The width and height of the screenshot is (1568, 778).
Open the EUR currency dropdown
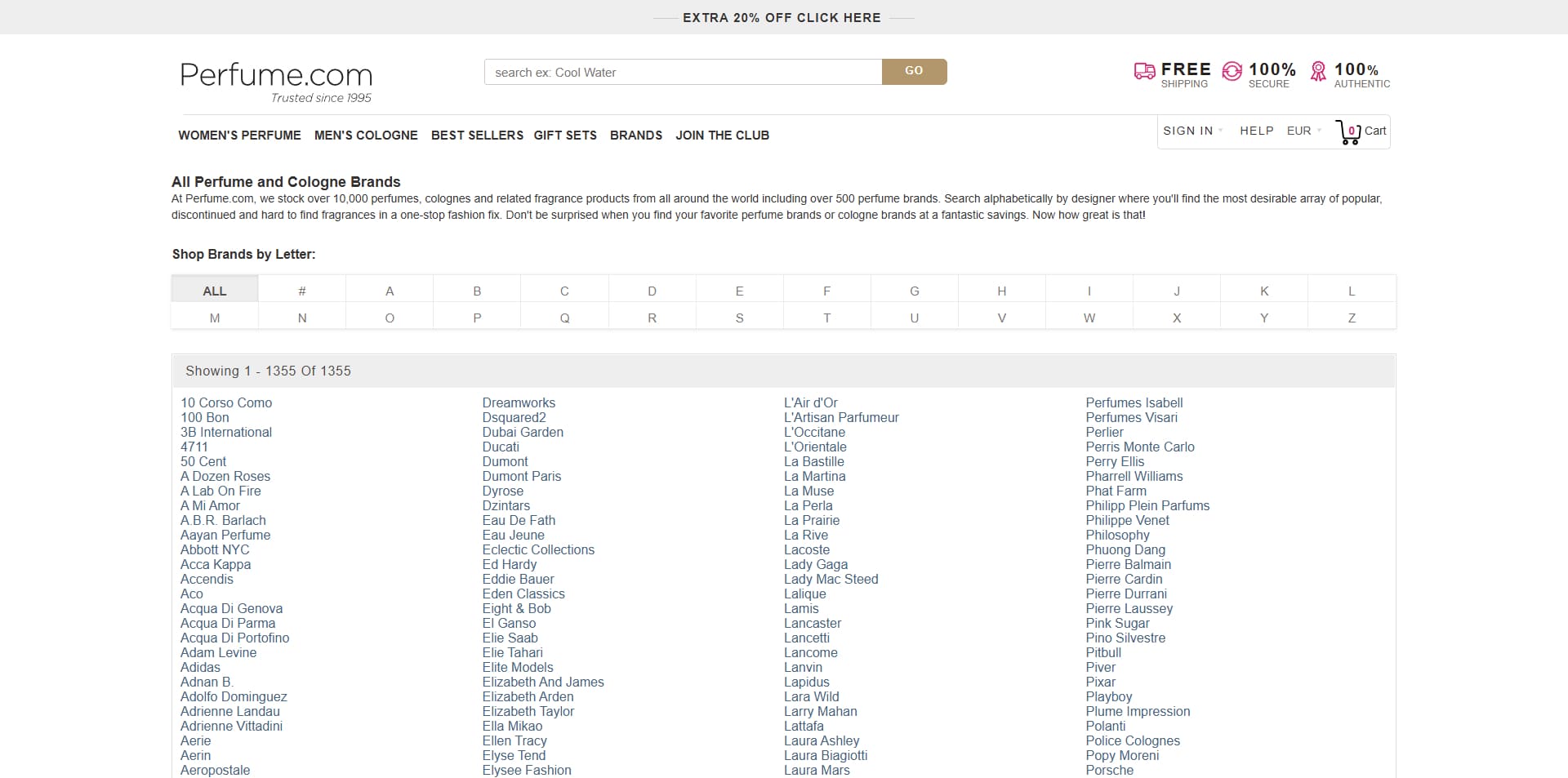point(1304,131)
